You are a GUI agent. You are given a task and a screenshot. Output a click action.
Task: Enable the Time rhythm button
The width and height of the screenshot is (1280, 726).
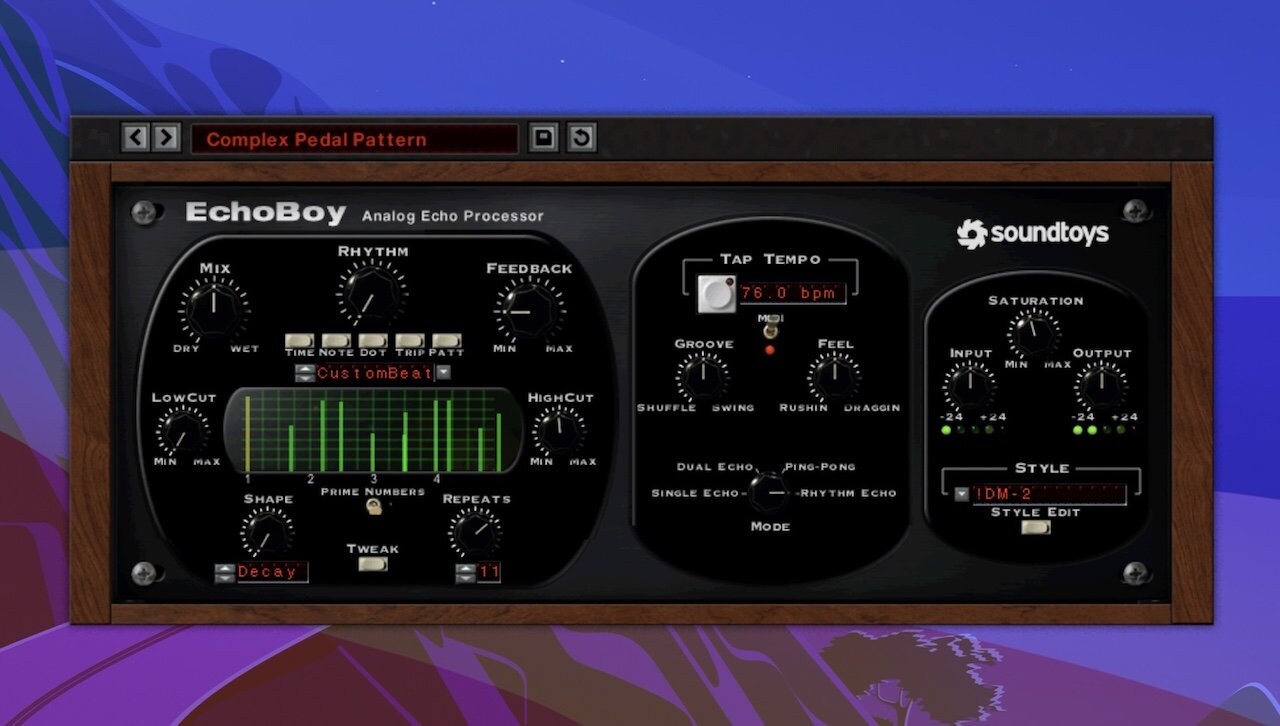pyautogui.click(x=300, y=341)
